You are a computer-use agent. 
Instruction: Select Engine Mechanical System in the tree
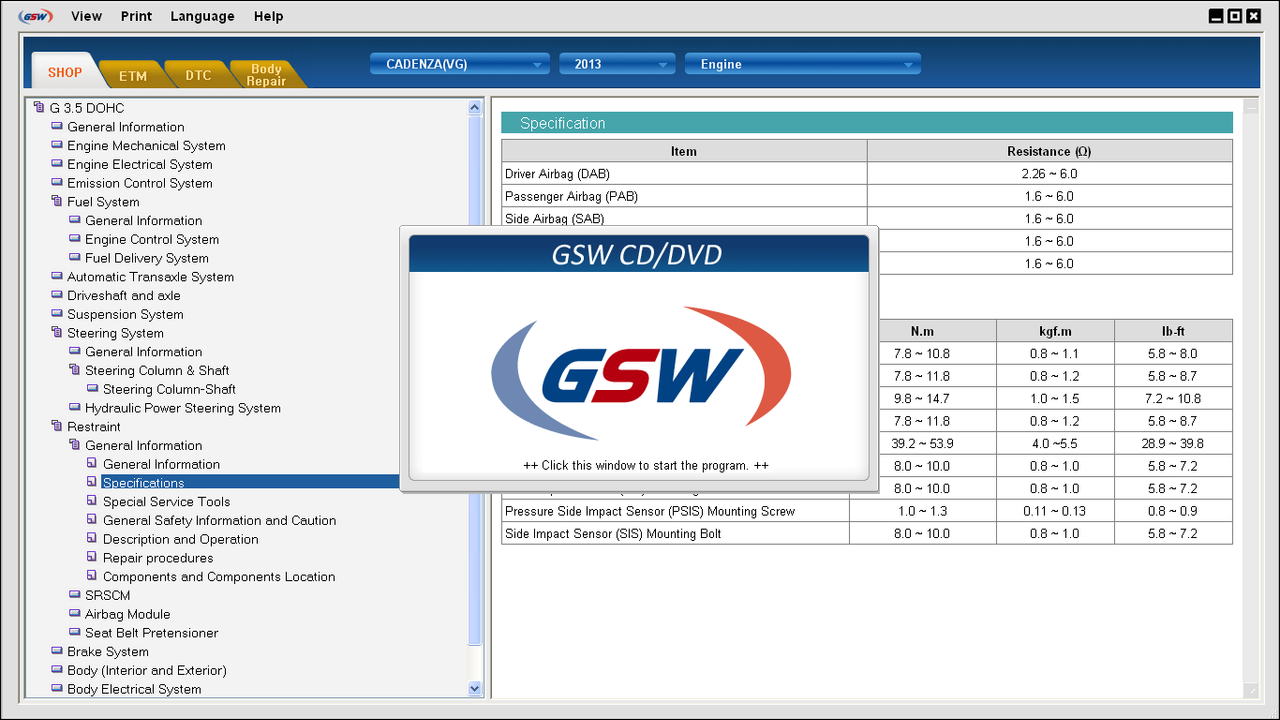pyautogui.click(x=146, y=146)
